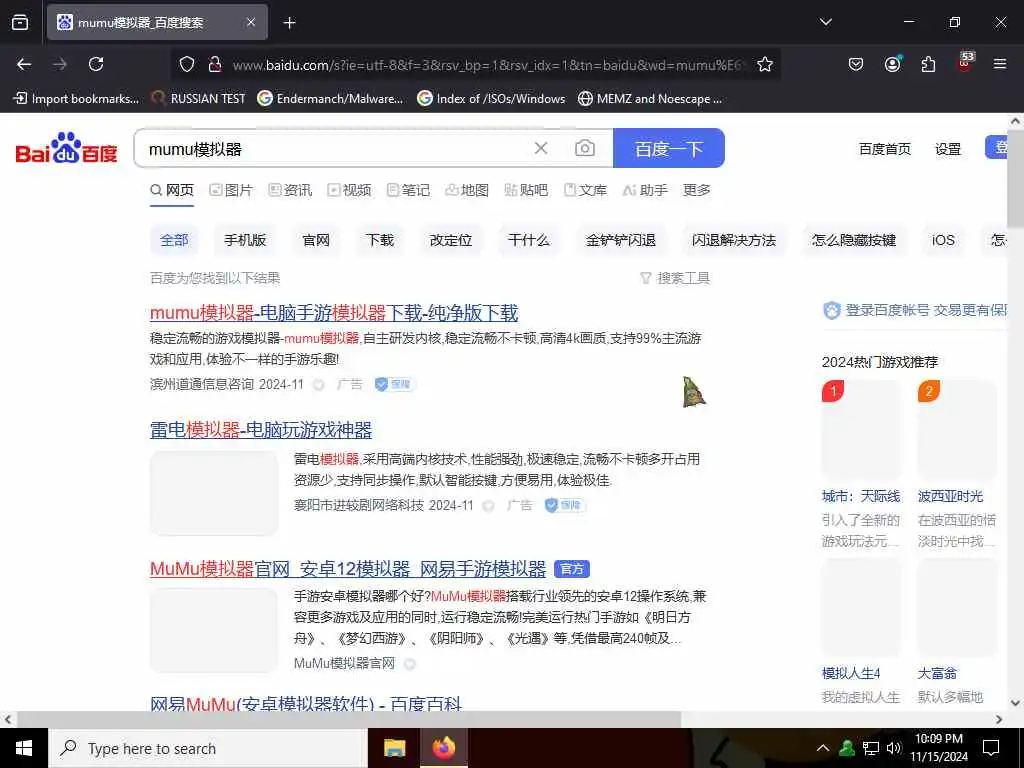Screen dimensions: 1024x768
Task: Click the 百度一下 search button
Action: click(x=669, y=148)
